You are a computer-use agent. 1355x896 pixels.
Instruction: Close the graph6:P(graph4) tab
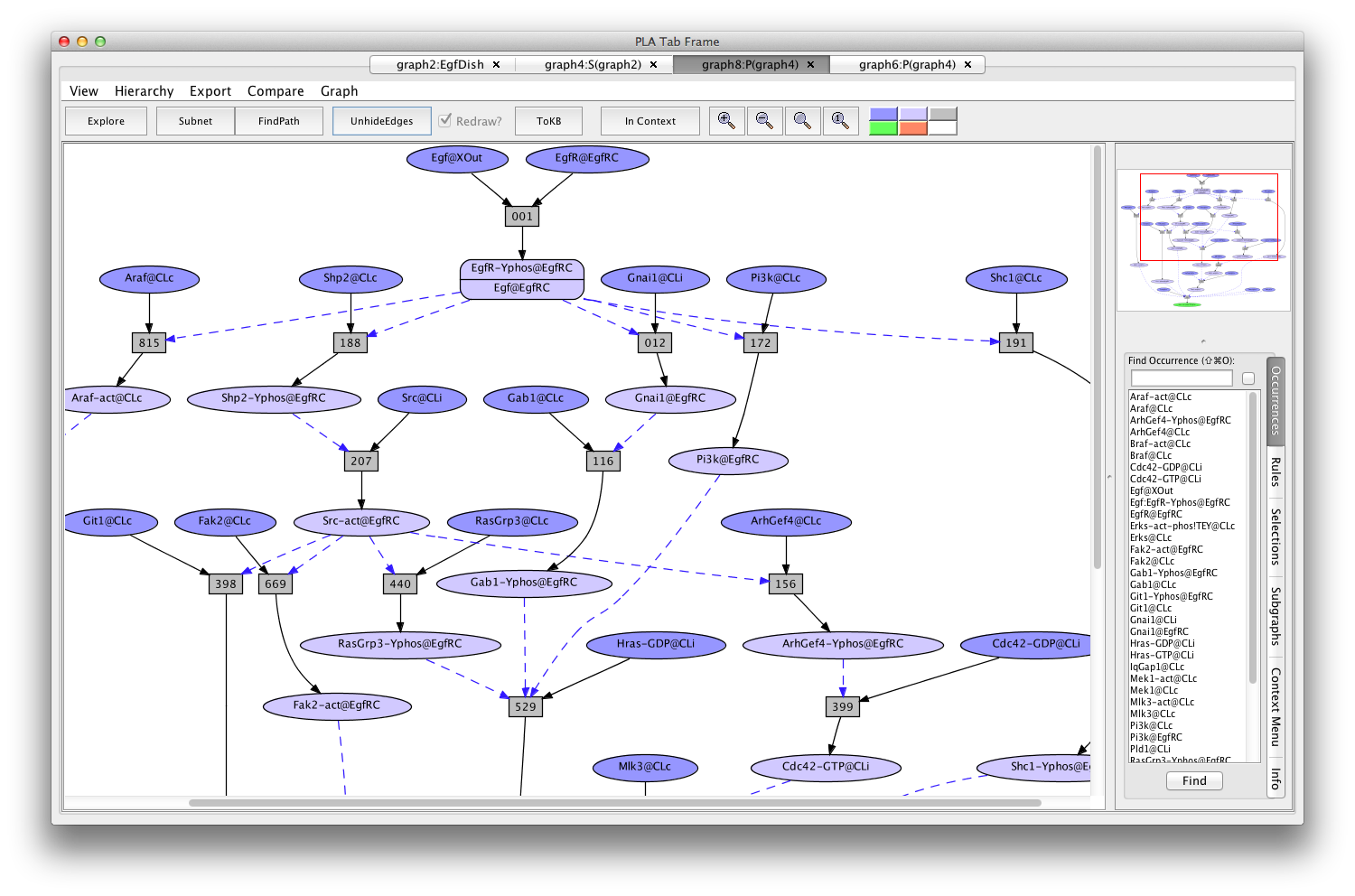click(x=967, y=65)
